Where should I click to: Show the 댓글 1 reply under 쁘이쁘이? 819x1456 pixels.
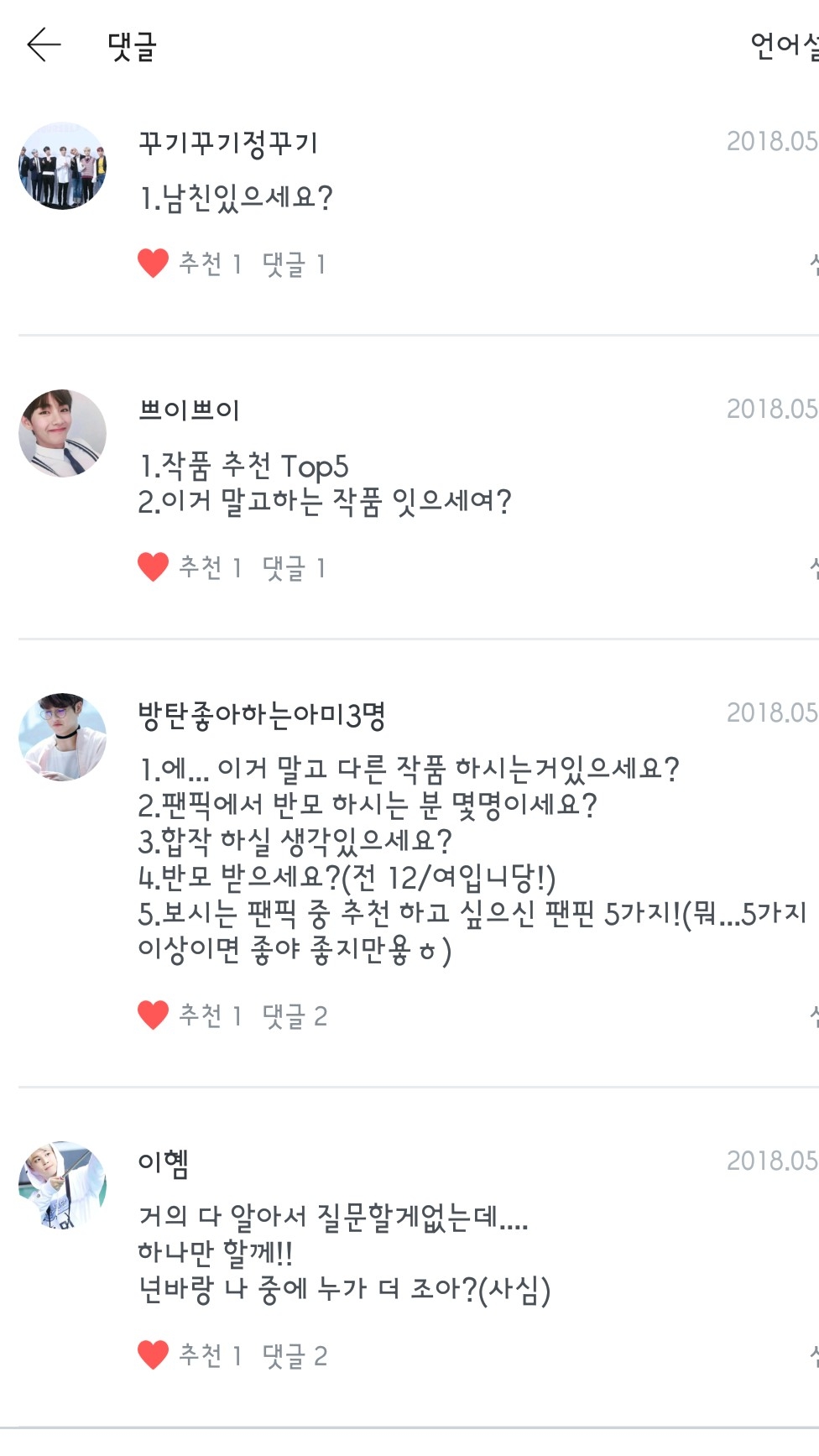[x=294, y=568]
